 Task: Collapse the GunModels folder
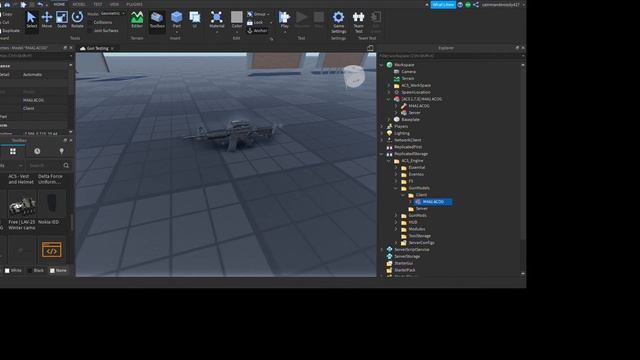(396, 188)
